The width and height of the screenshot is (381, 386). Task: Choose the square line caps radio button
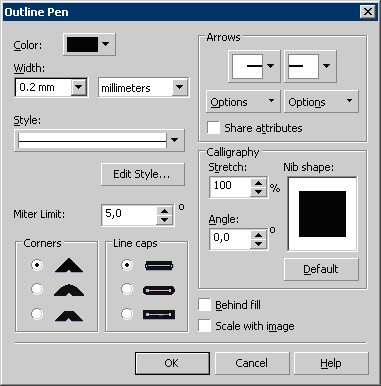coord(127,314)
